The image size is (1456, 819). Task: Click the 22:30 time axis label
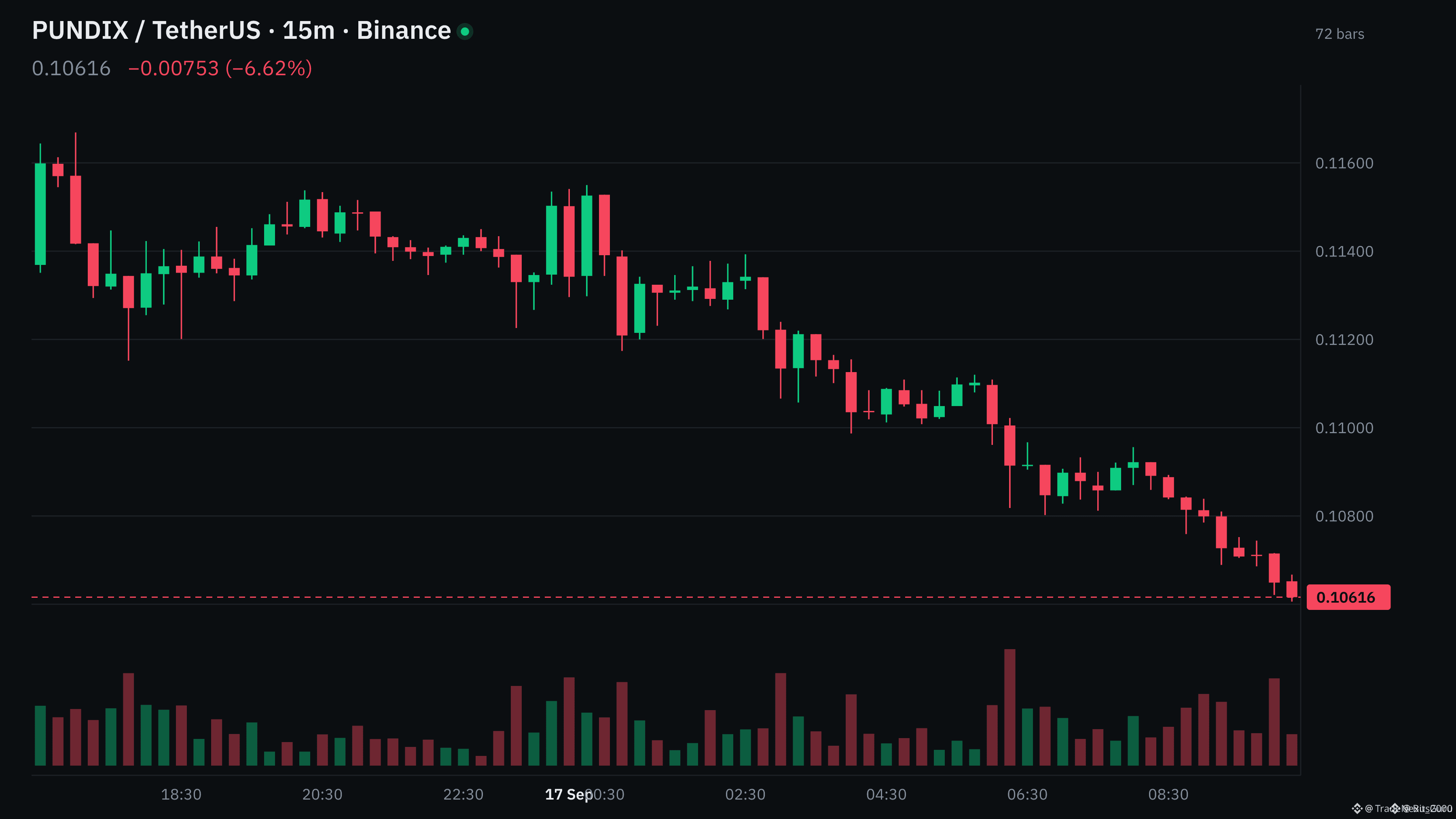[x=463, y=794]
